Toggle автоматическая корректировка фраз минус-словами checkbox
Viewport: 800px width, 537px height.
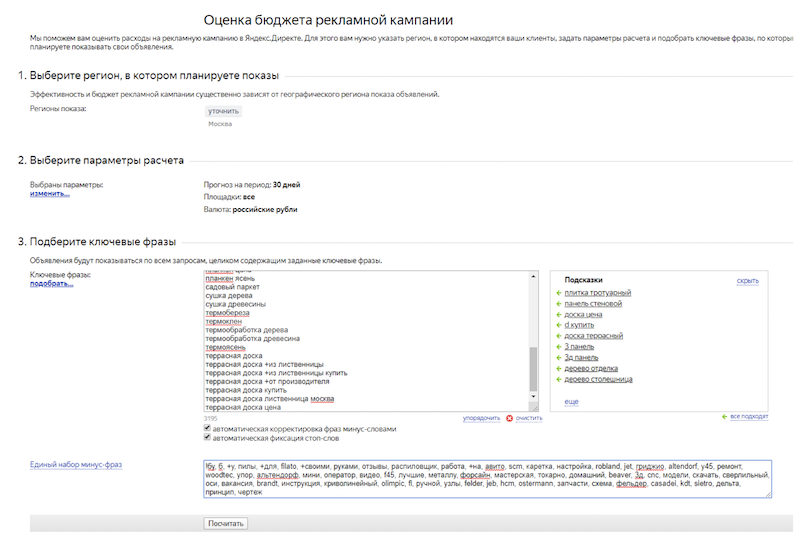(x=207, y=428)
